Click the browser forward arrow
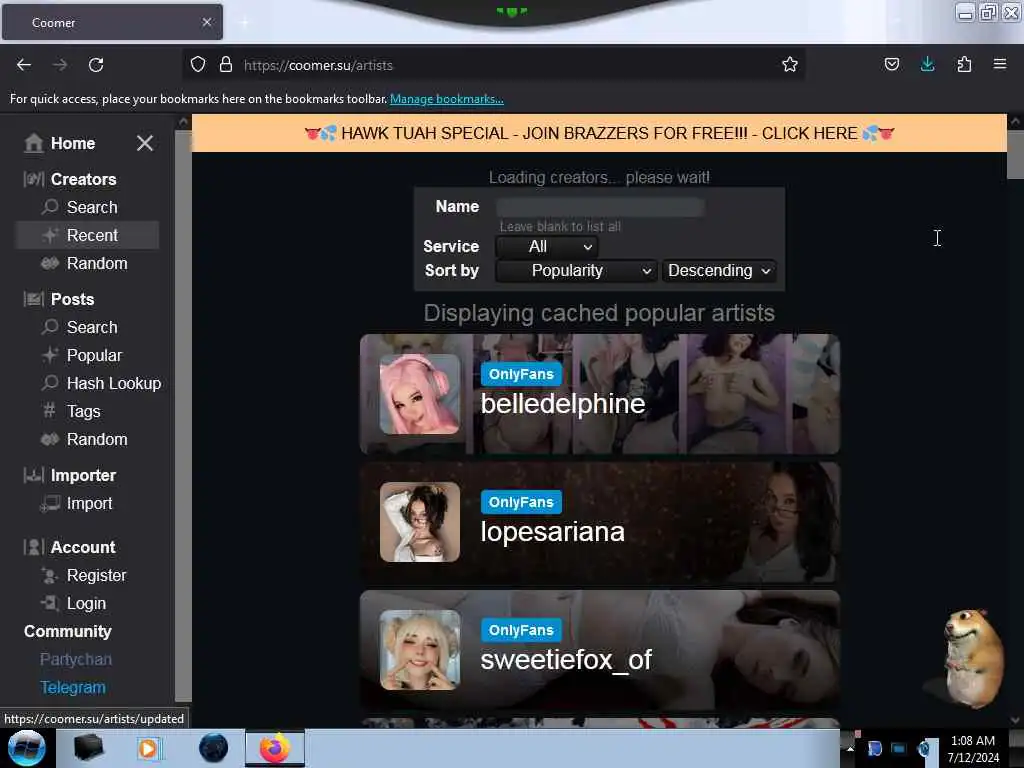The width and height of the screenshot is (1024, 768). point(59,65)
